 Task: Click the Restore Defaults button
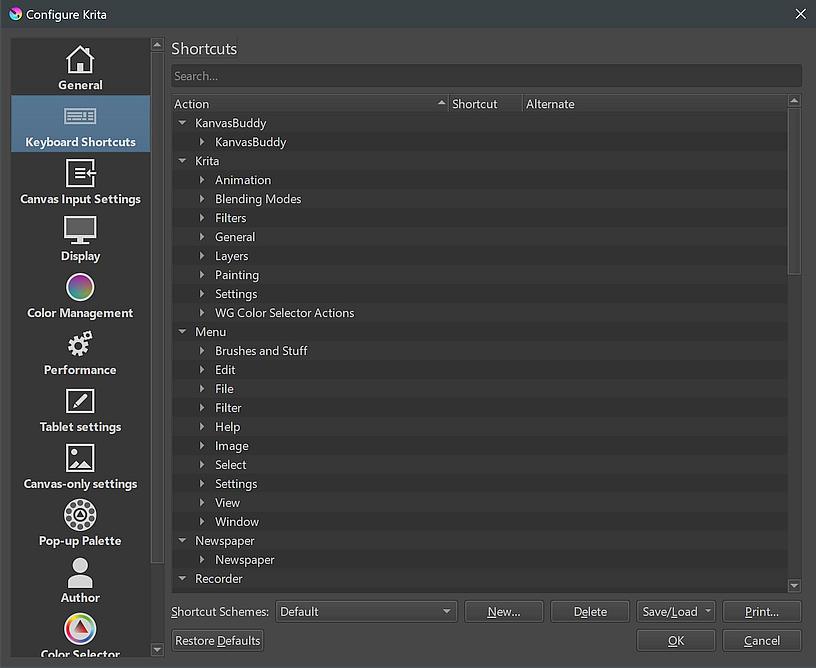click(217, 640)
